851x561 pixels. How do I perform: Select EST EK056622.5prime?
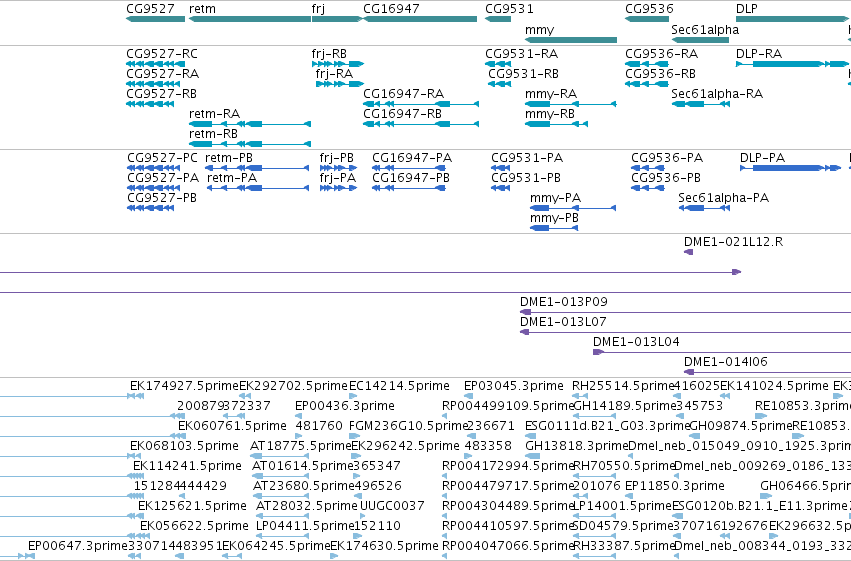click(x=194, y=526)
